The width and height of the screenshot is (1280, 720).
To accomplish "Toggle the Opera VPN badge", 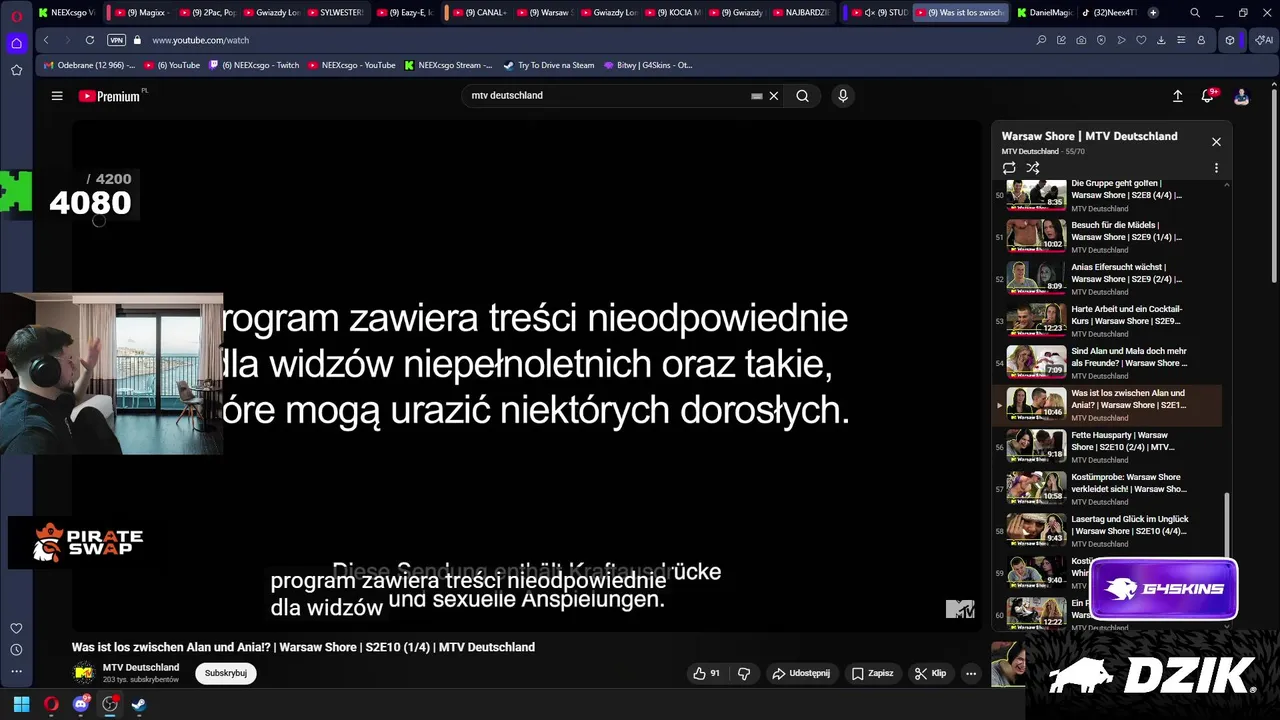I will pyautogui.click(x=116, y=40).
